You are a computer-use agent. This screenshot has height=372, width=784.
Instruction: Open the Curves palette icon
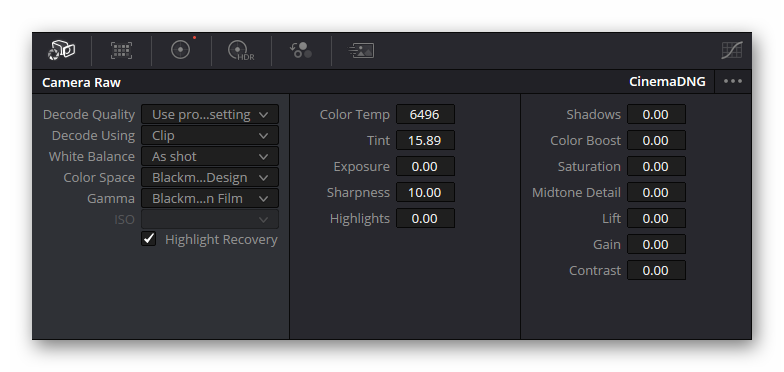732,50
